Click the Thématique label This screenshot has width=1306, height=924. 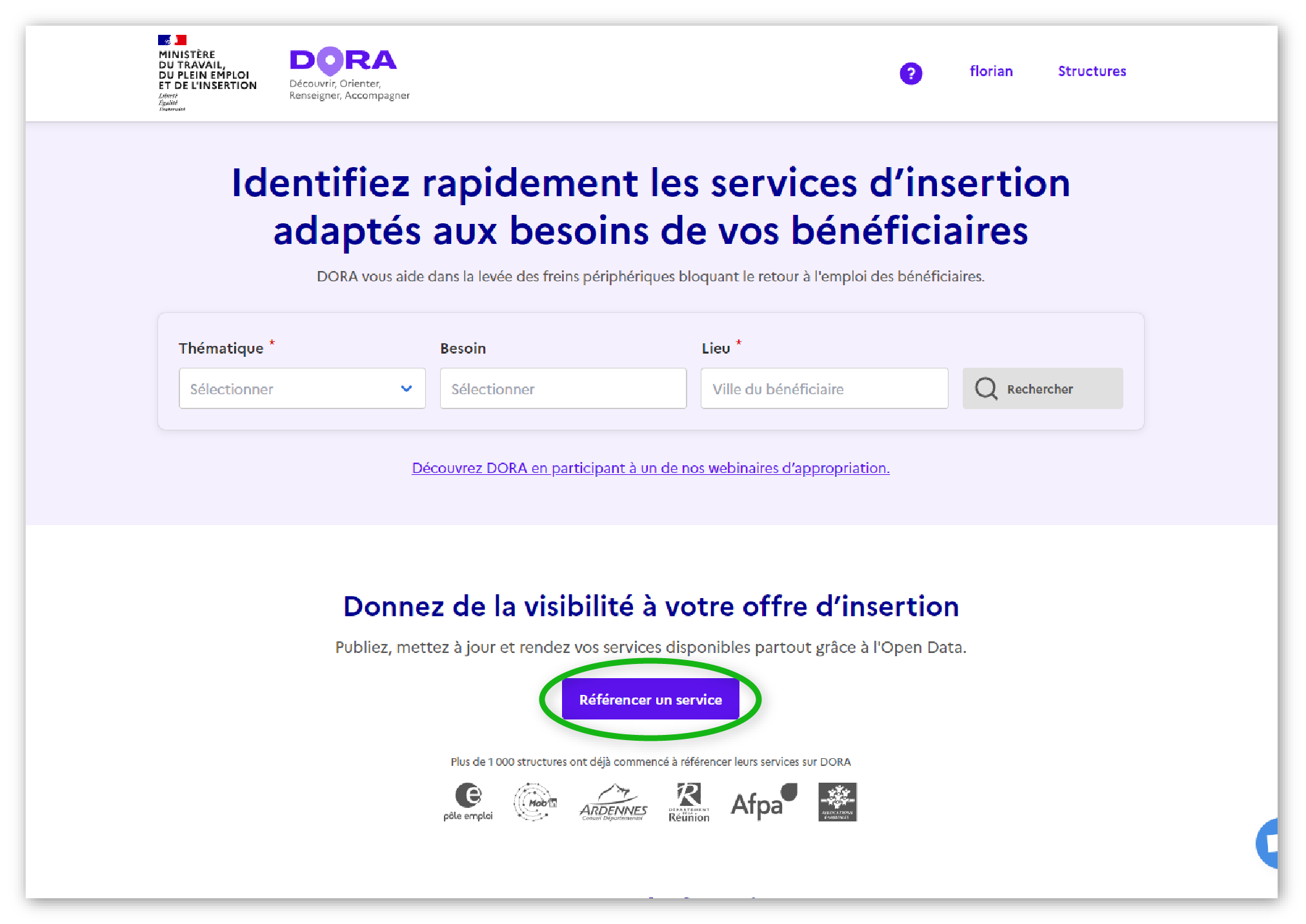(221, 348)
